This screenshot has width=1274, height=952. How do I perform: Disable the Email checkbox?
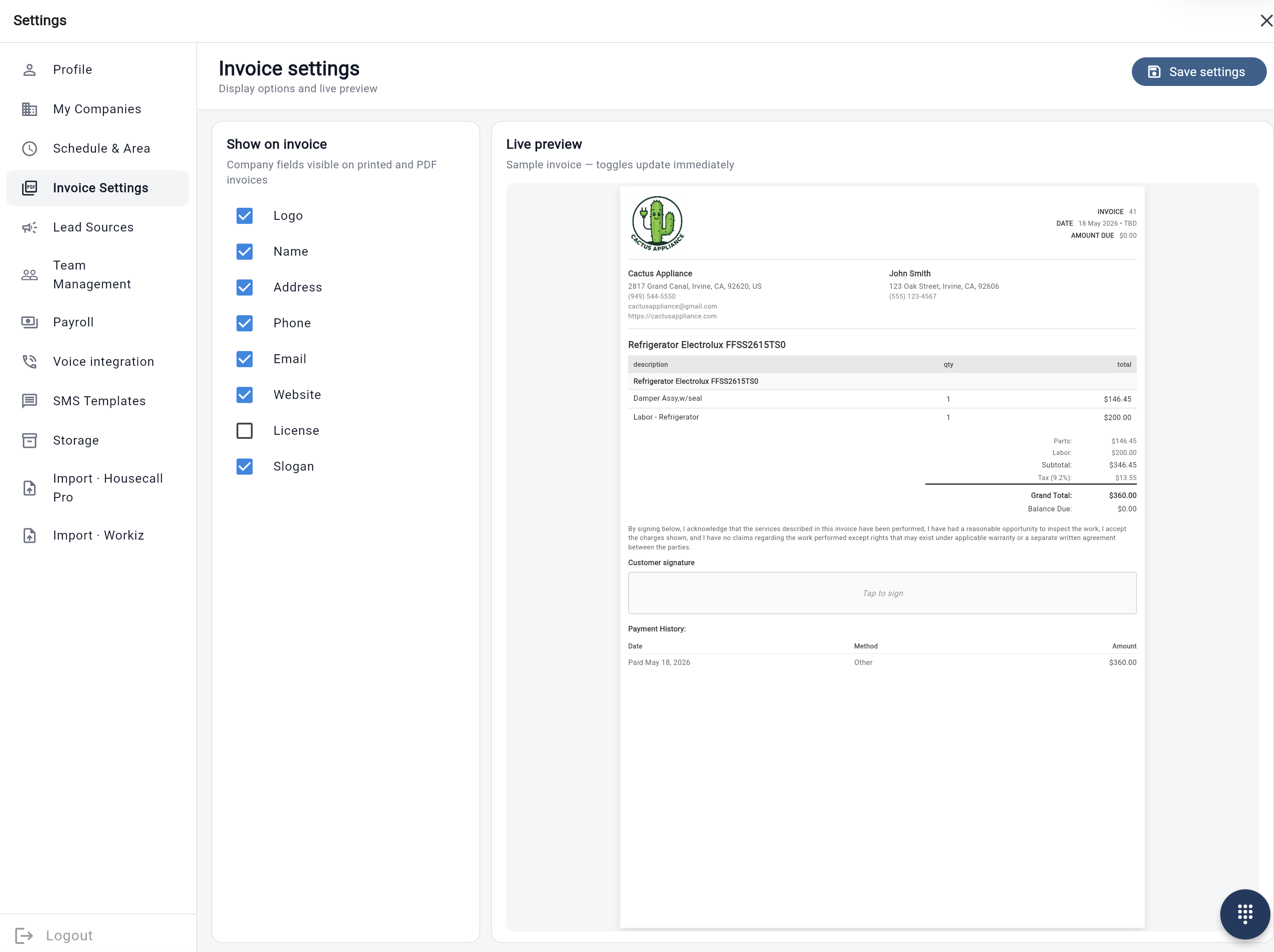245,359
